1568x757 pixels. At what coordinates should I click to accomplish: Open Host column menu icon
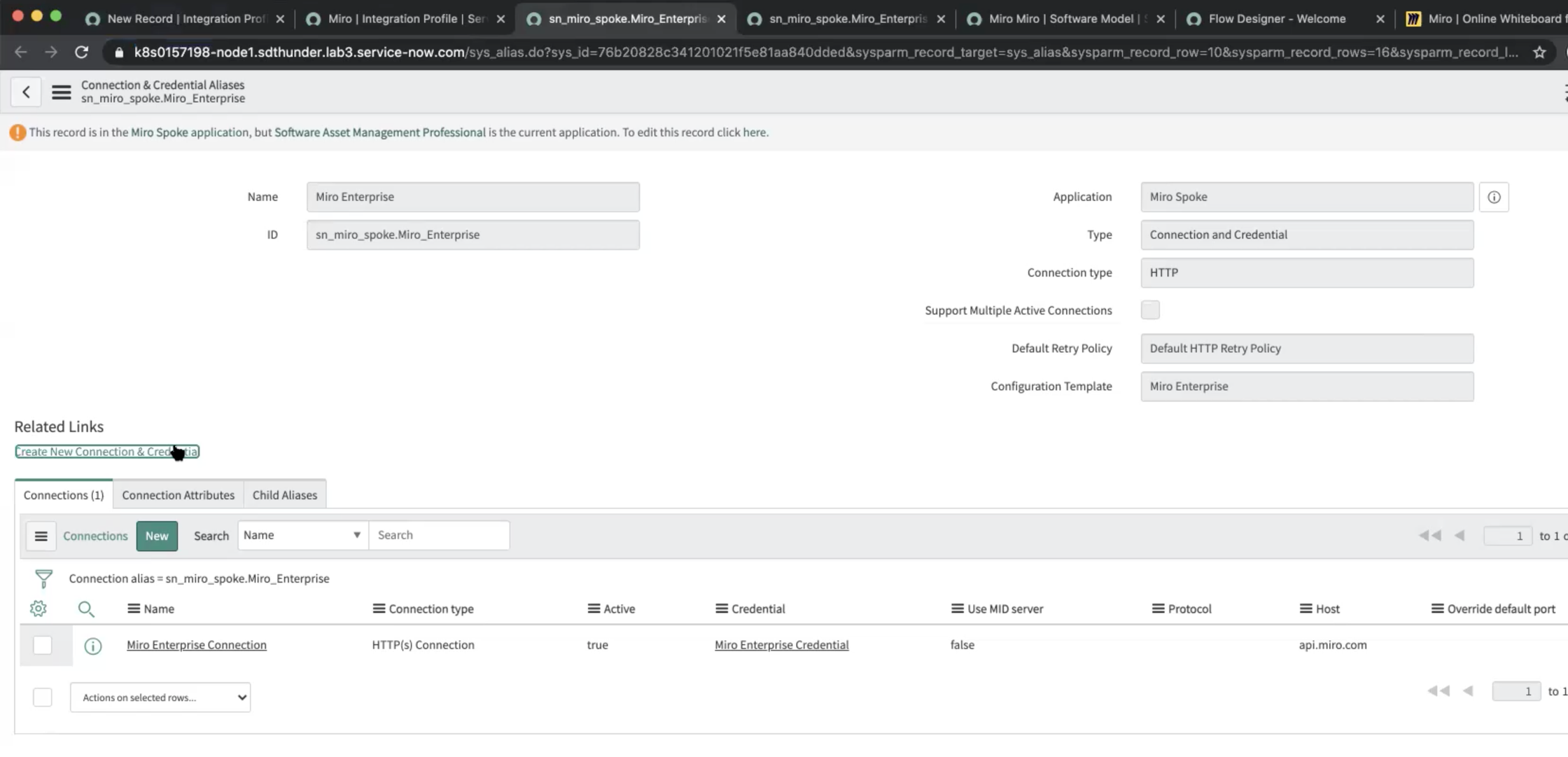click(x=1306, y=609)
